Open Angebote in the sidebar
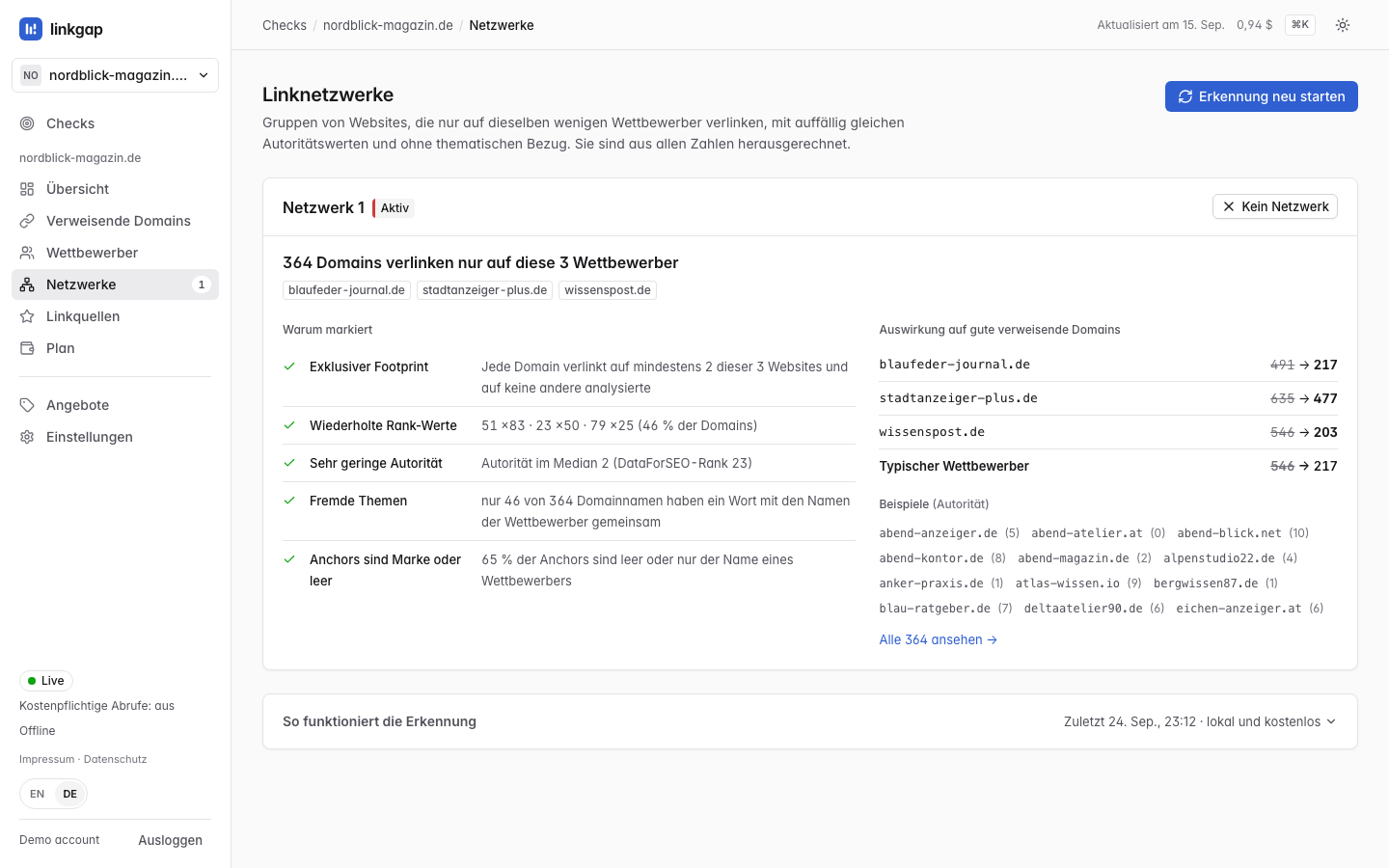The image size is (1389, 868). click(115, 405)
